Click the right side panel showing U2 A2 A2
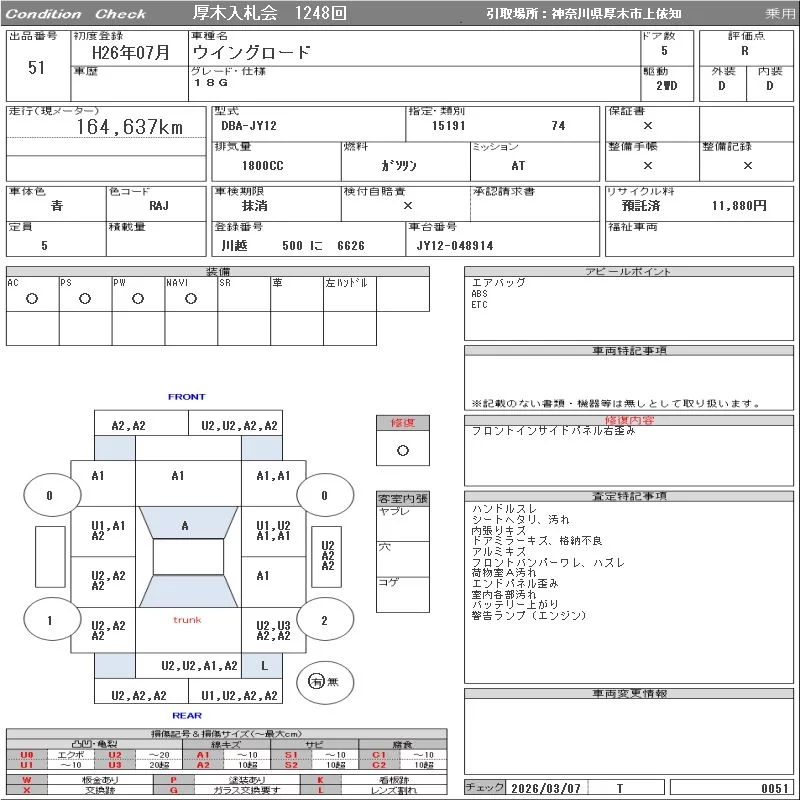Viewport: 800px width, 800px height. point(327,556)
